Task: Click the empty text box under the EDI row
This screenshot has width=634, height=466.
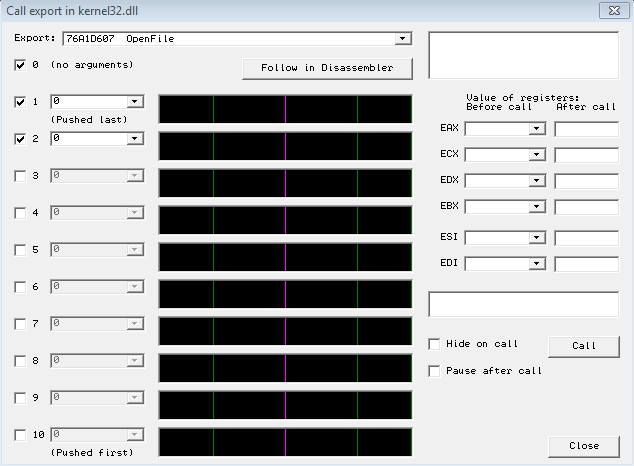Action: (524, 304)
